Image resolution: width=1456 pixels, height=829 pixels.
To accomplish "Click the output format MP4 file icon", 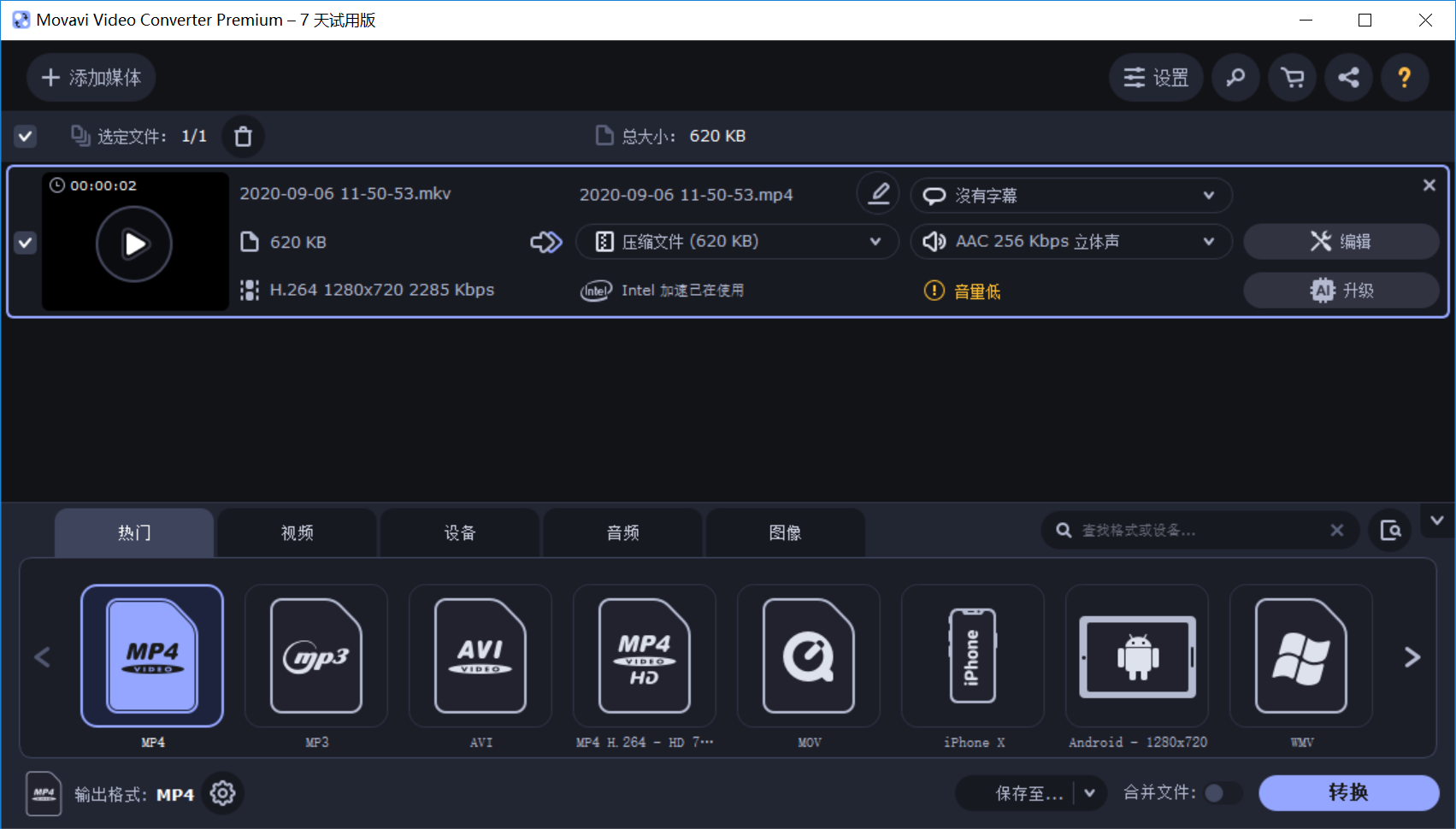I will pos(44,794).
